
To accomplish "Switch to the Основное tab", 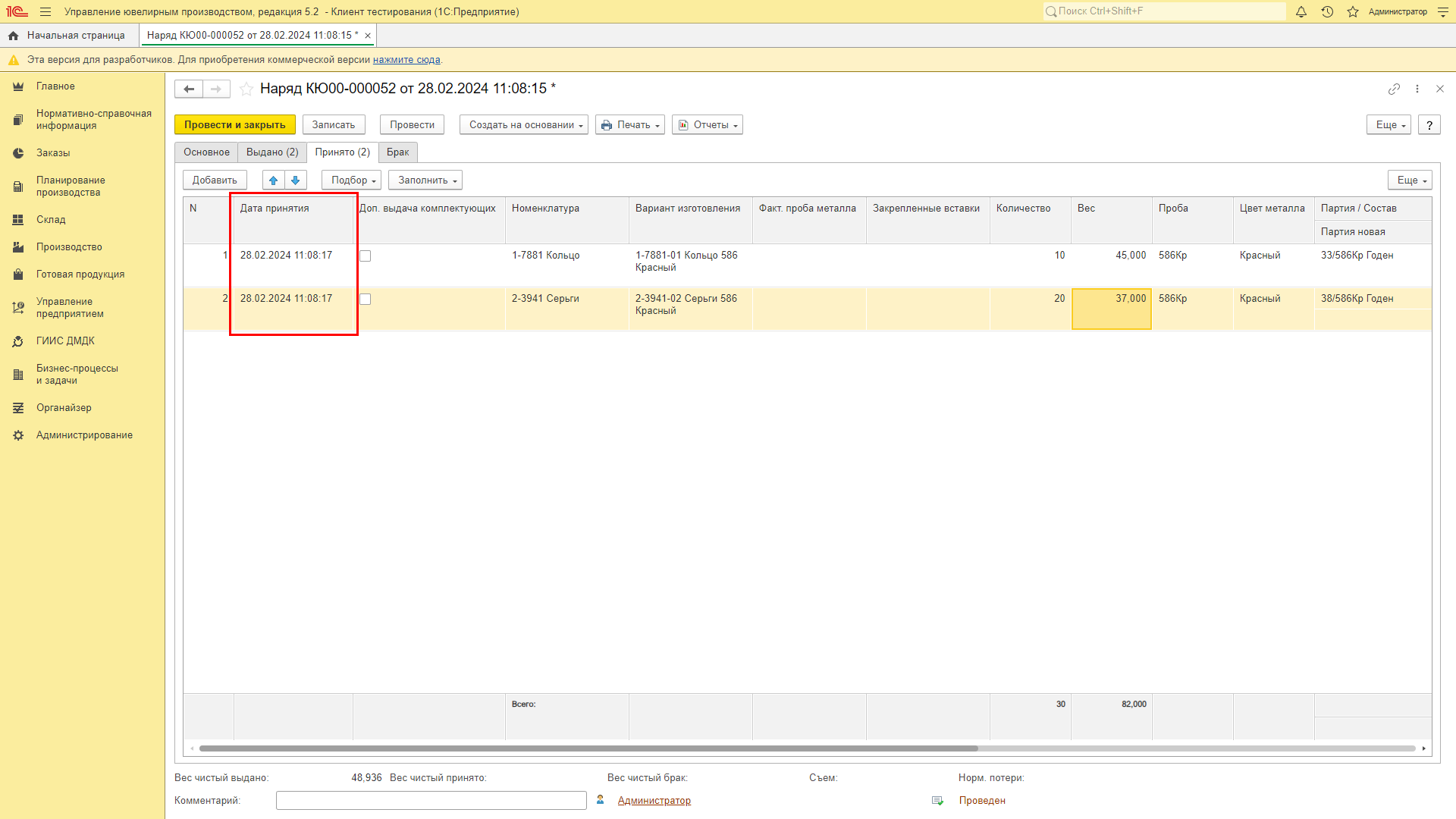I will click(x=206, y=152).
